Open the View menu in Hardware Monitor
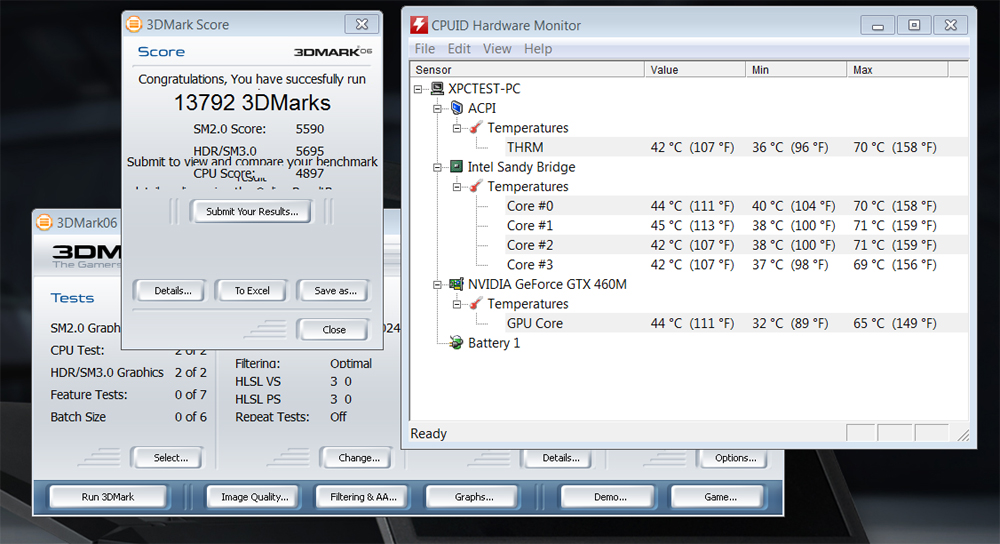This screenshot has width=1000, height=544. click(x=497, y=48)
